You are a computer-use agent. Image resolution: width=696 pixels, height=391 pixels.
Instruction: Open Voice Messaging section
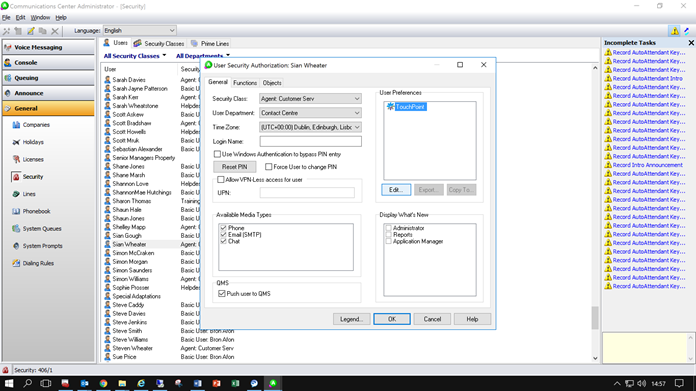[48, 47]
